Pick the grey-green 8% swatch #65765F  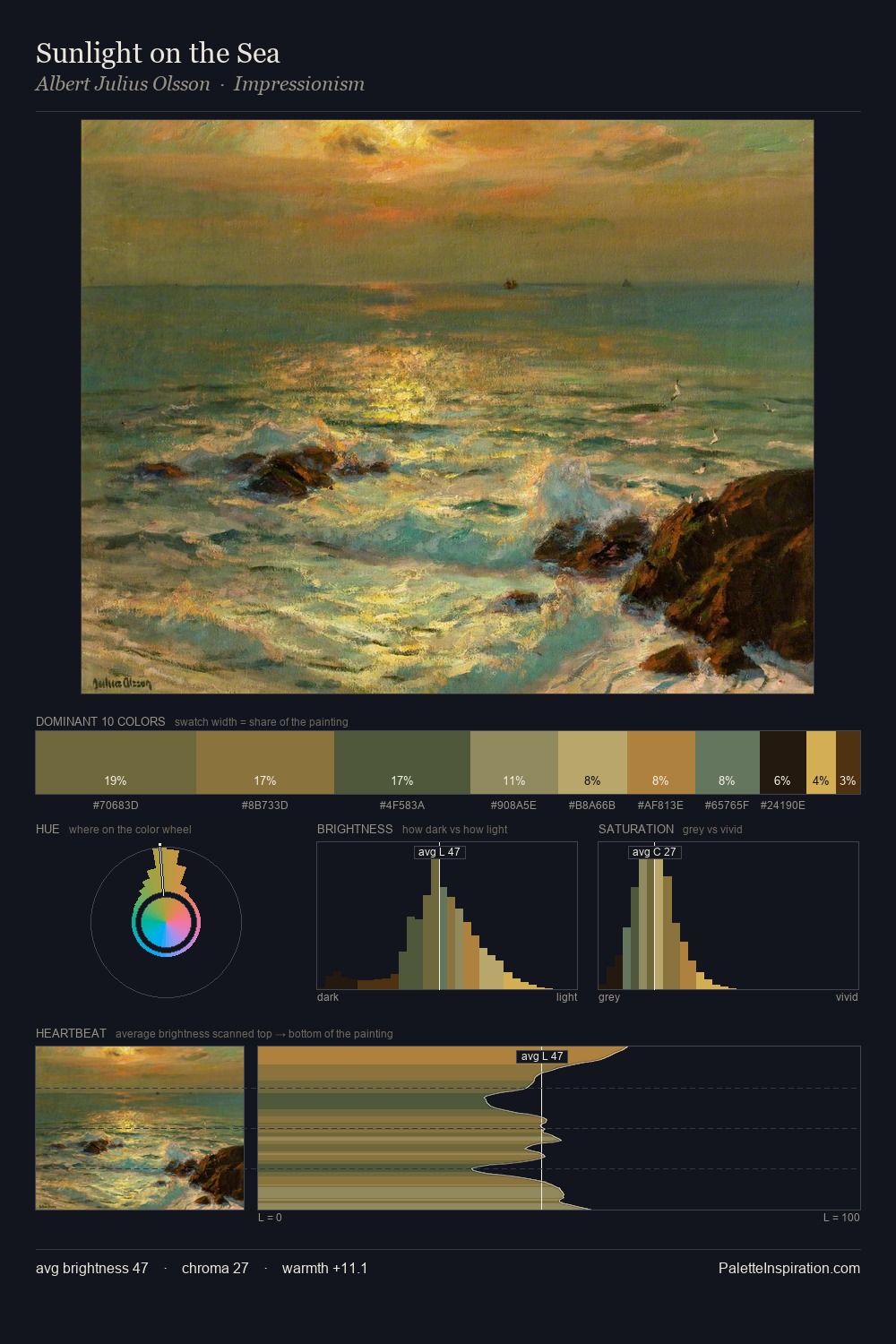click(728, 762)
